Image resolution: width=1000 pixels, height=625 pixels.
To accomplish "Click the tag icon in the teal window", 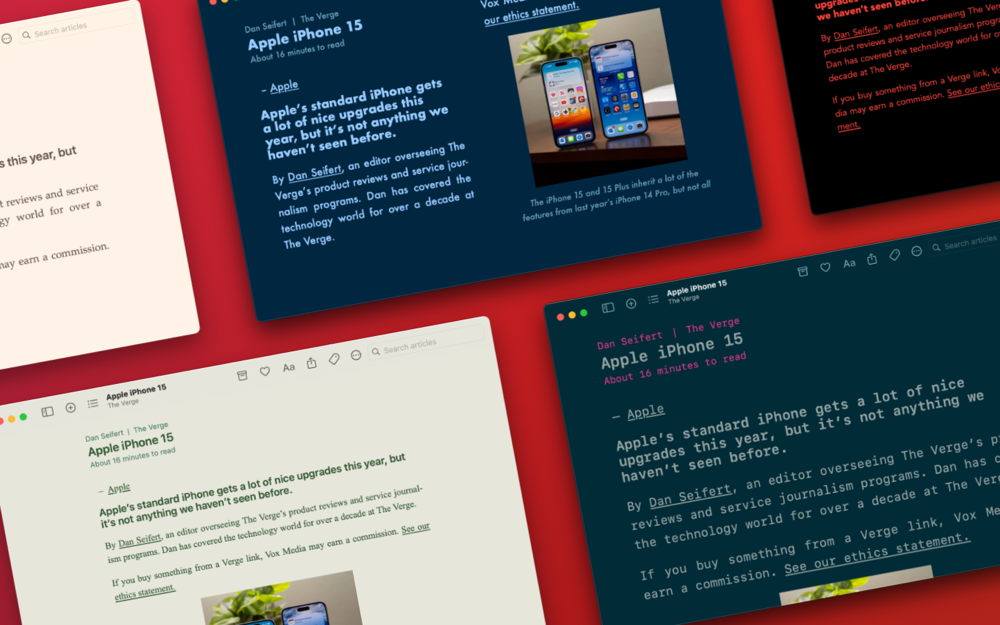I will point(894,255).
